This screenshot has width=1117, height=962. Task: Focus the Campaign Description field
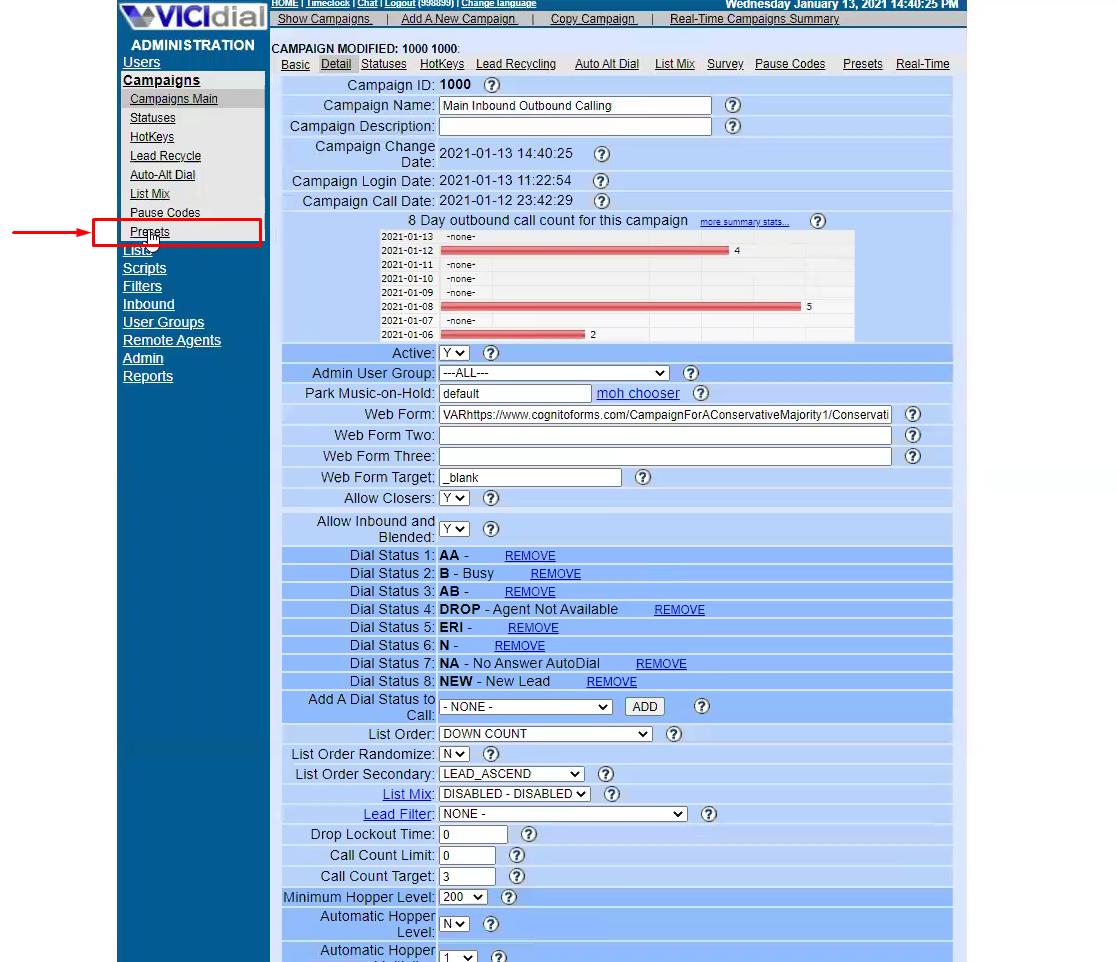pos(575,126)
